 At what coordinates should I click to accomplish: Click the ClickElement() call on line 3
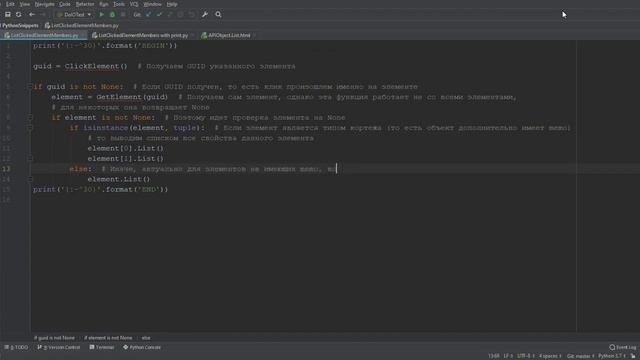point(96,66)
